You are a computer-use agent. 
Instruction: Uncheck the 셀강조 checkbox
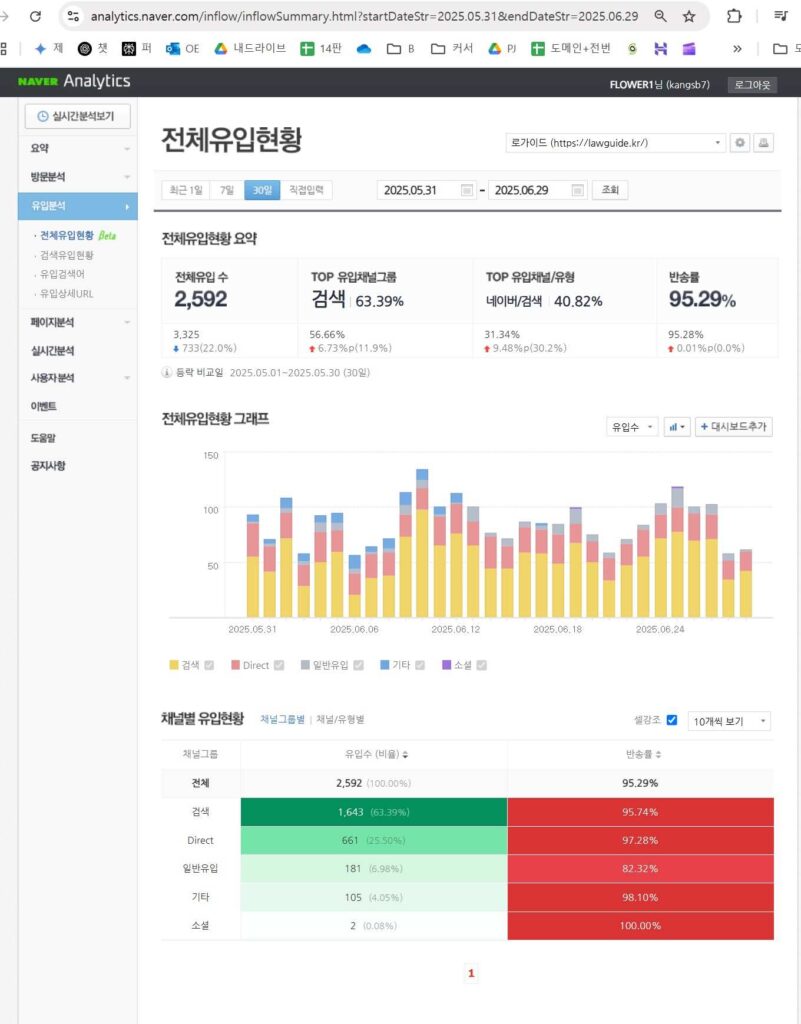coord(672,720)
